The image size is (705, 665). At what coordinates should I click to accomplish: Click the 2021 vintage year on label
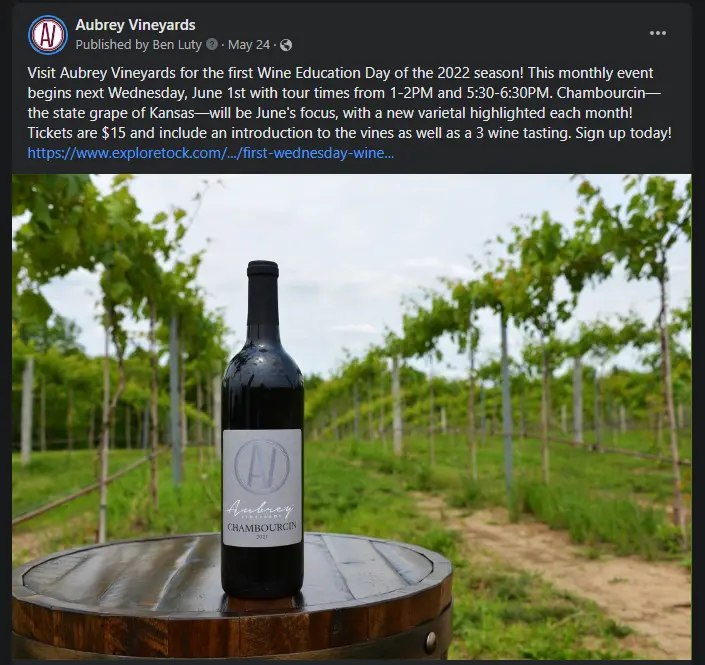(262, 536)
